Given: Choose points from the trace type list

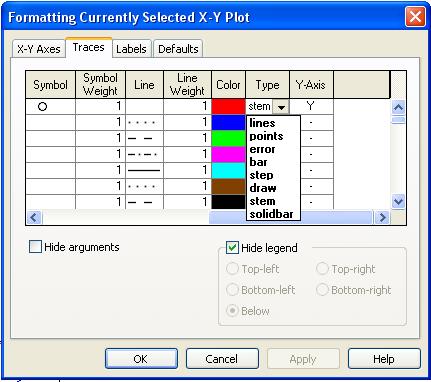Looking at the screenshot, I should click(x=266, y=136).
